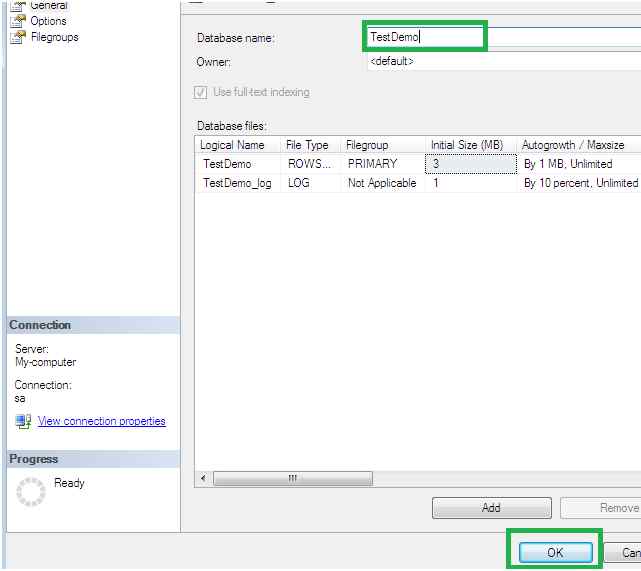Screen dimensions: 641x571
Task: Click the horizontal scrollbar left arrow
Action: (x=203, y=478)
